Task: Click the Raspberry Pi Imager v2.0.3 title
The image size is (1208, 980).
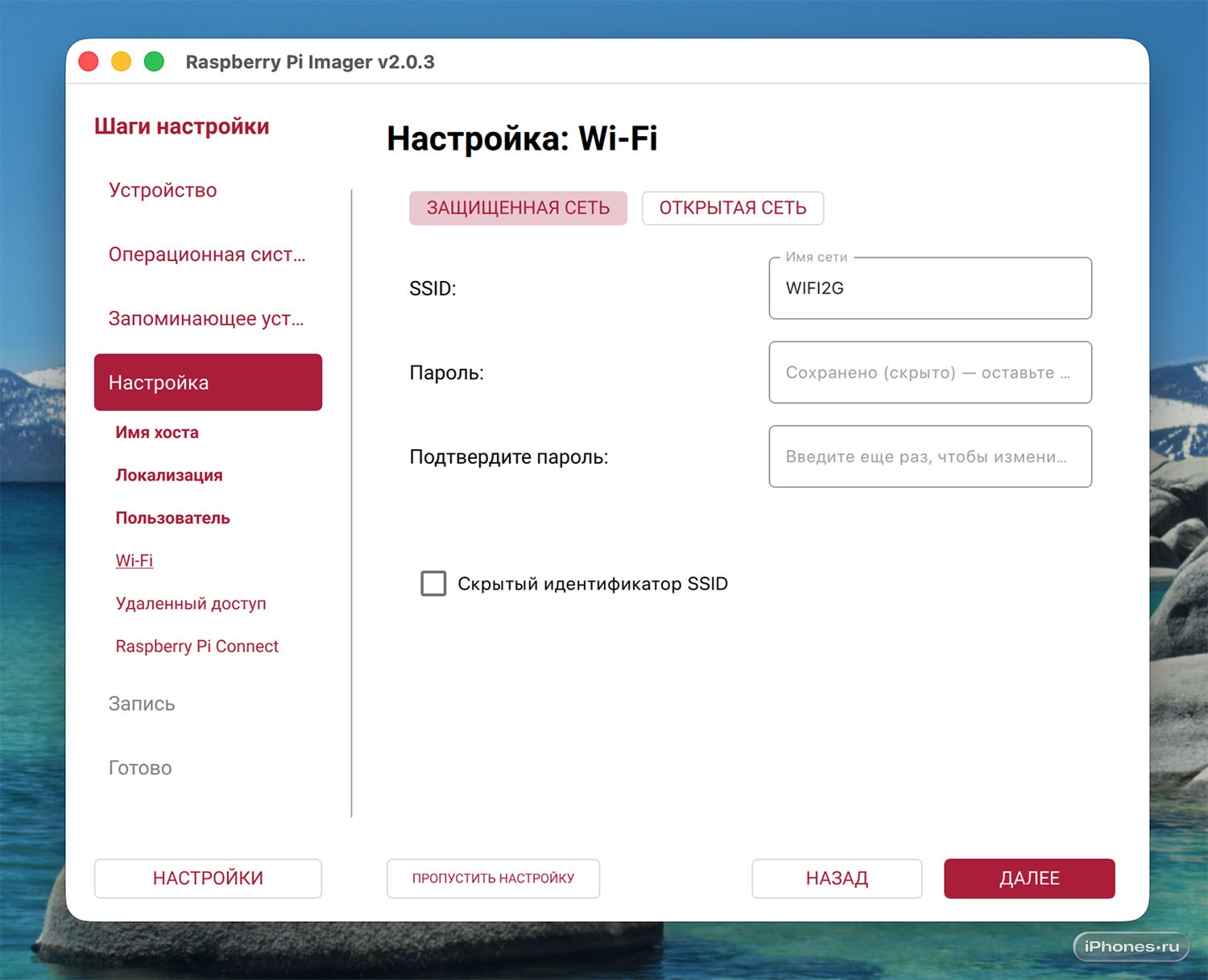Action: [x=310, y=62]
